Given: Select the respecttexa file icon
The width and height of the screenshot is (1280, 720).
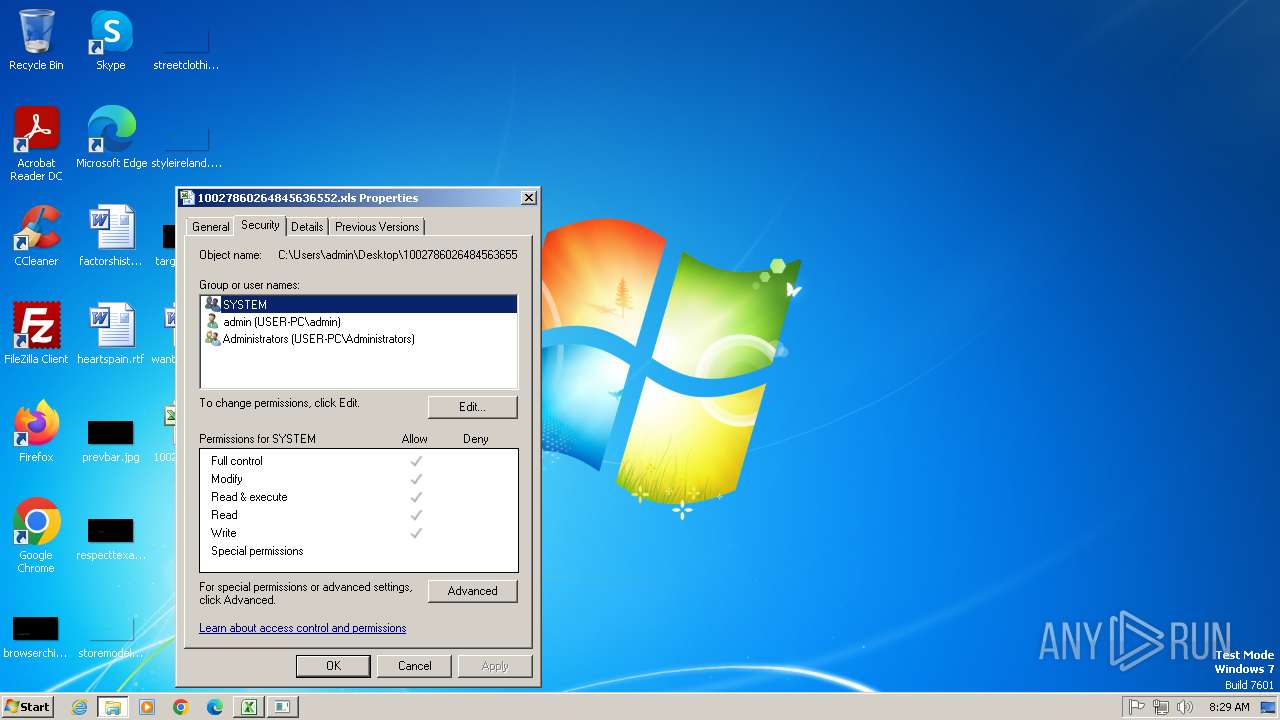Looking at the screenshot, I should click(x=111, y=538).
